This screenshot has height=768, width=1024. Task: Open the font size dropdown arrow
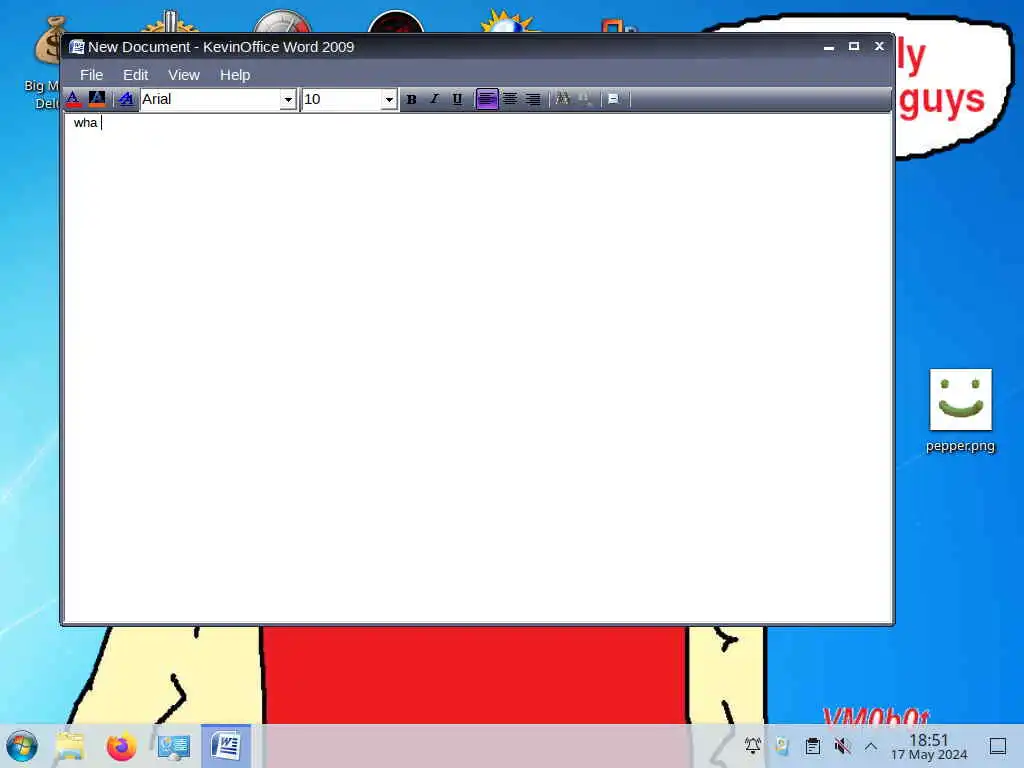pyautogui.click(x=389, y=99)
